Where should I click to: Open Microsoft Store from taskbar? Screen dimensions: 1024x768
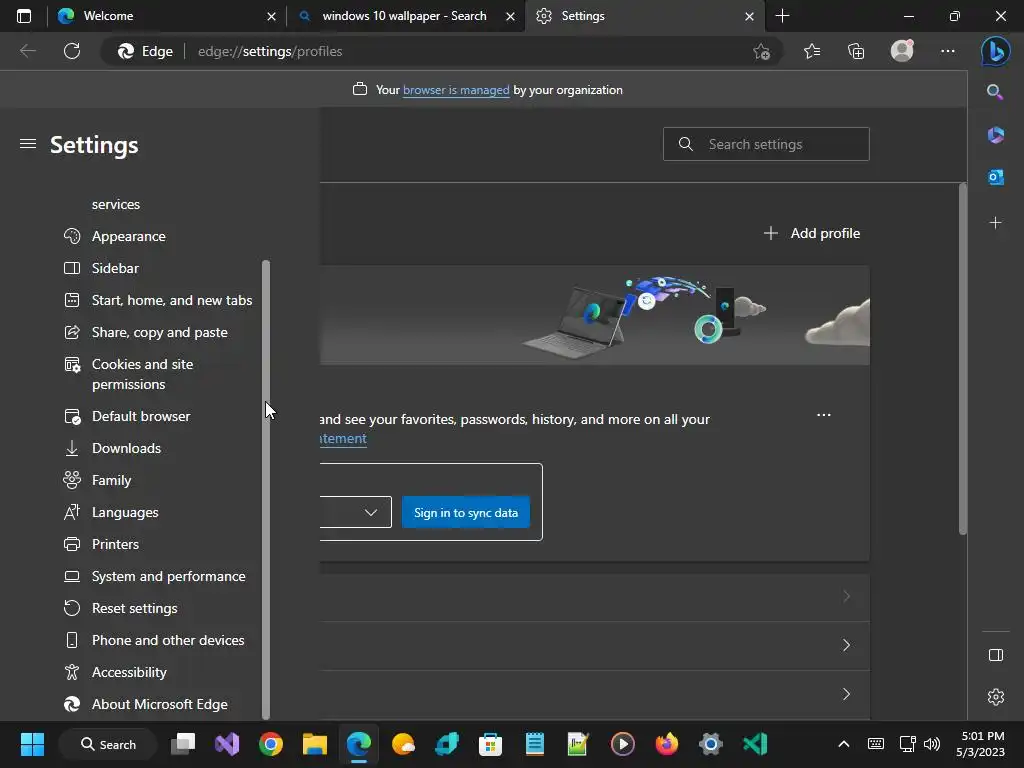490,744
